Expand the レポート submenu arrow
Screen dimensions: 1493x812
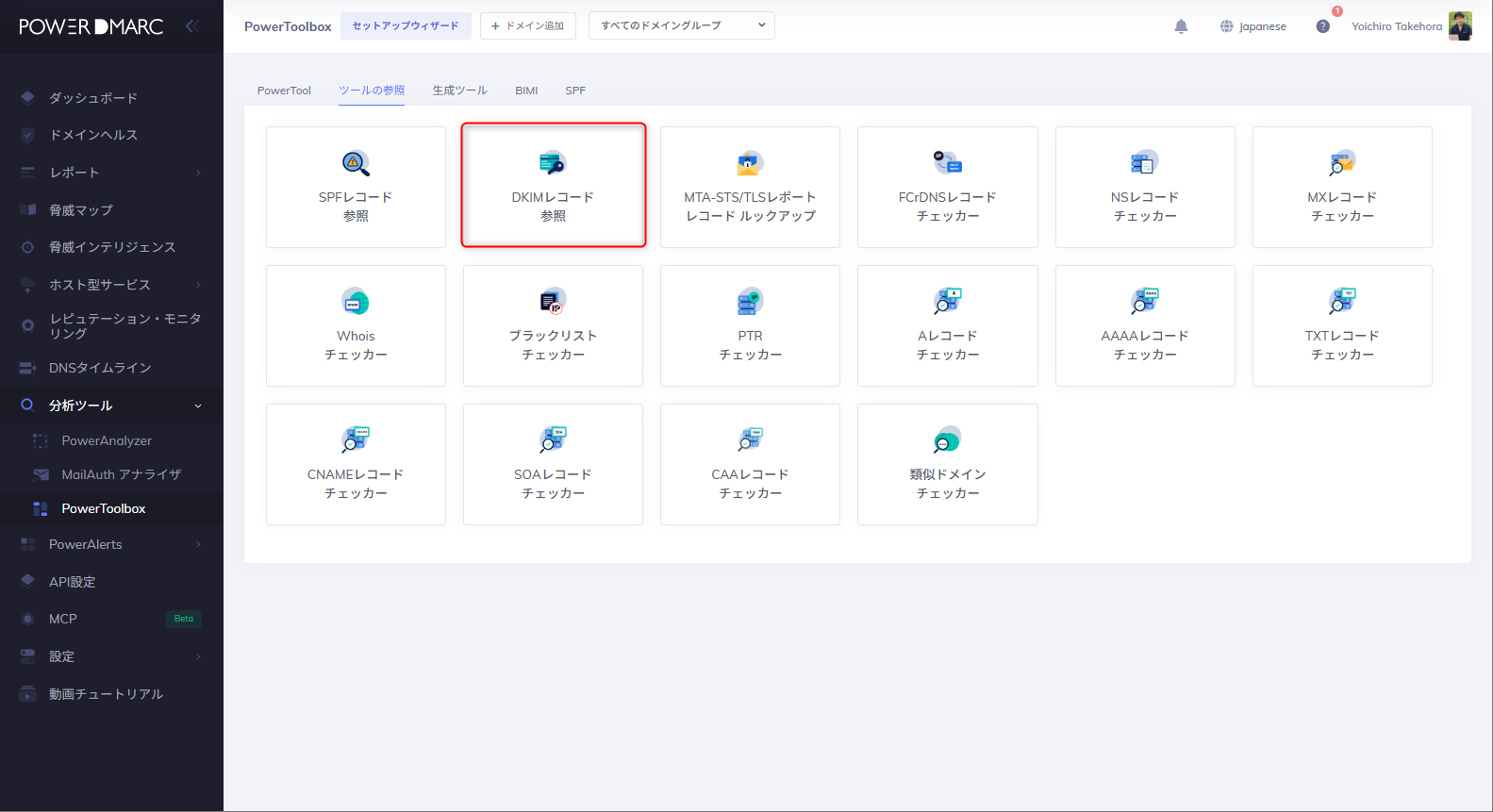pyautogui.click(x=198, y=173)
